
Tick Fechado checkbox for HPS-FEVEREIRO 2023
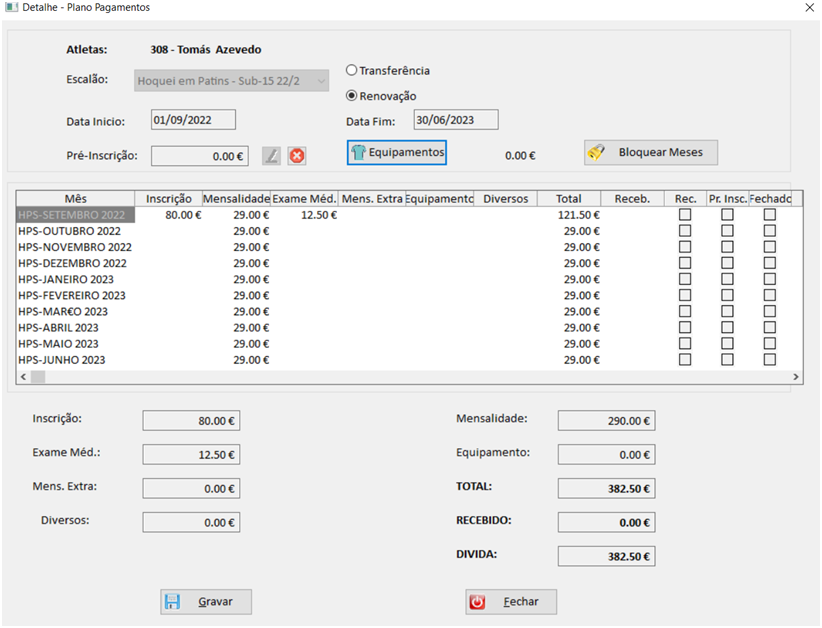(770, 295)
